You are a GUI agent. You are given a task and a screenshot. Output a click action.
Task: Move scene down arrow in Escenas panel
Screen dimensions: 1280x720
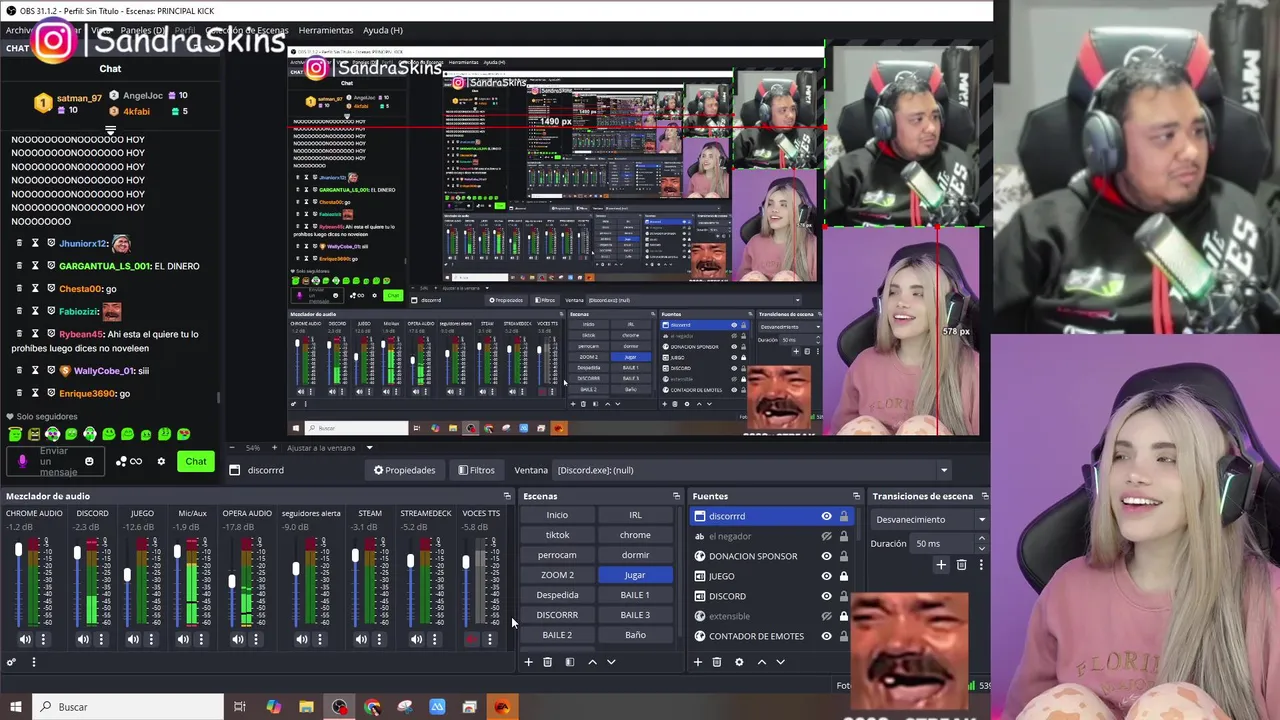611,662
